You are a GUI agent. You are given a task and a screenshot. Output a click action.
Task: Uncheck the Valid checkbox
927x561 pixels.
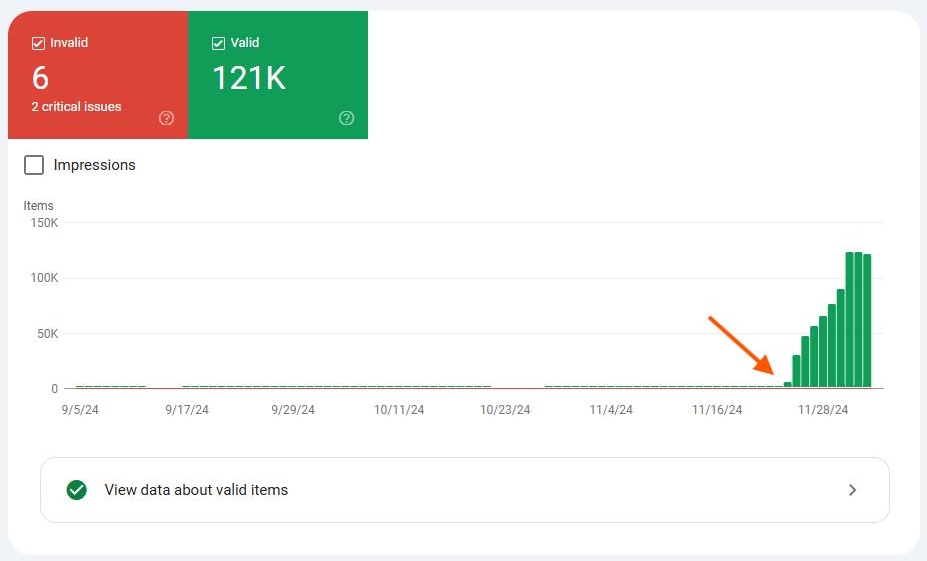pos(218,43)
